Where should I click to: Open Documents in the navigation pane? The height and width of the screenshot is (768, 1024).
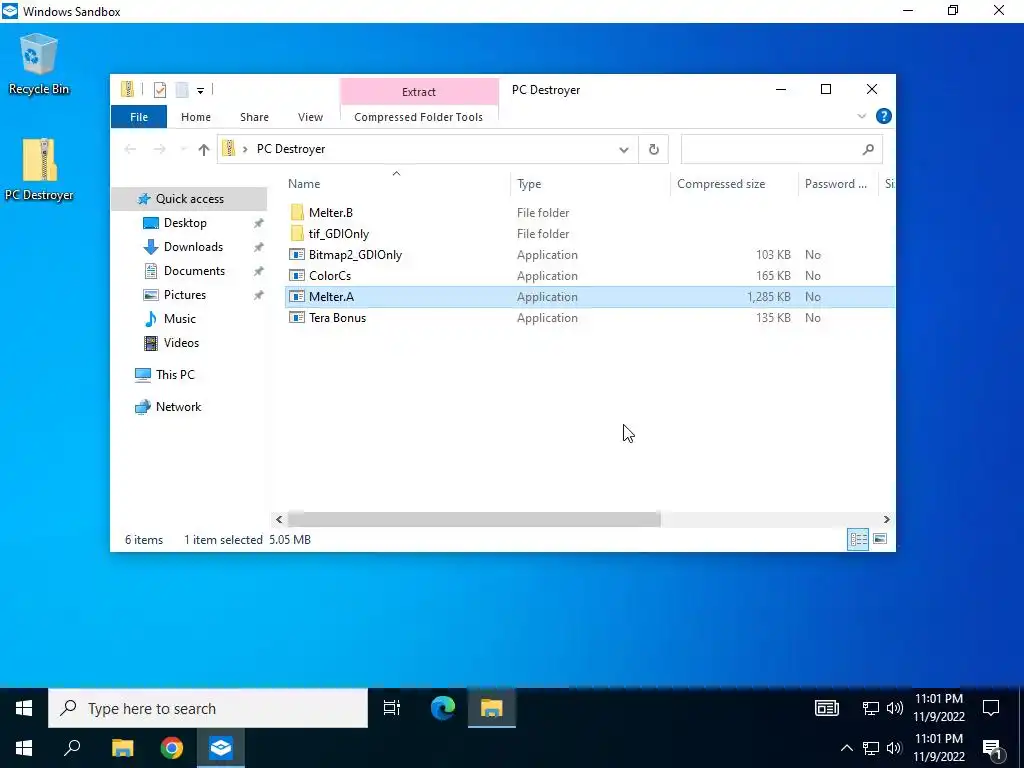194,271
